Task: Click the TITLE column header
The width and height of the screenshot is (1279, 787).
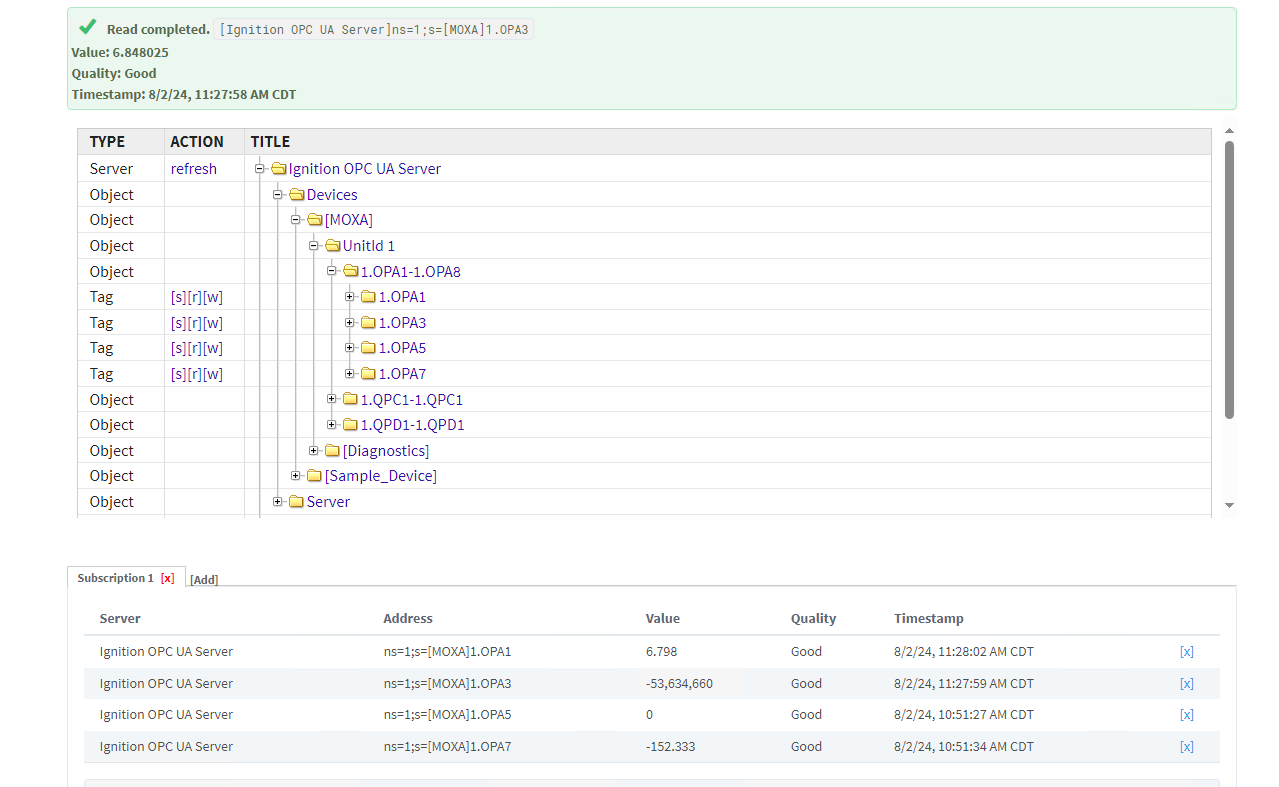Action: (x=270, y=142)
